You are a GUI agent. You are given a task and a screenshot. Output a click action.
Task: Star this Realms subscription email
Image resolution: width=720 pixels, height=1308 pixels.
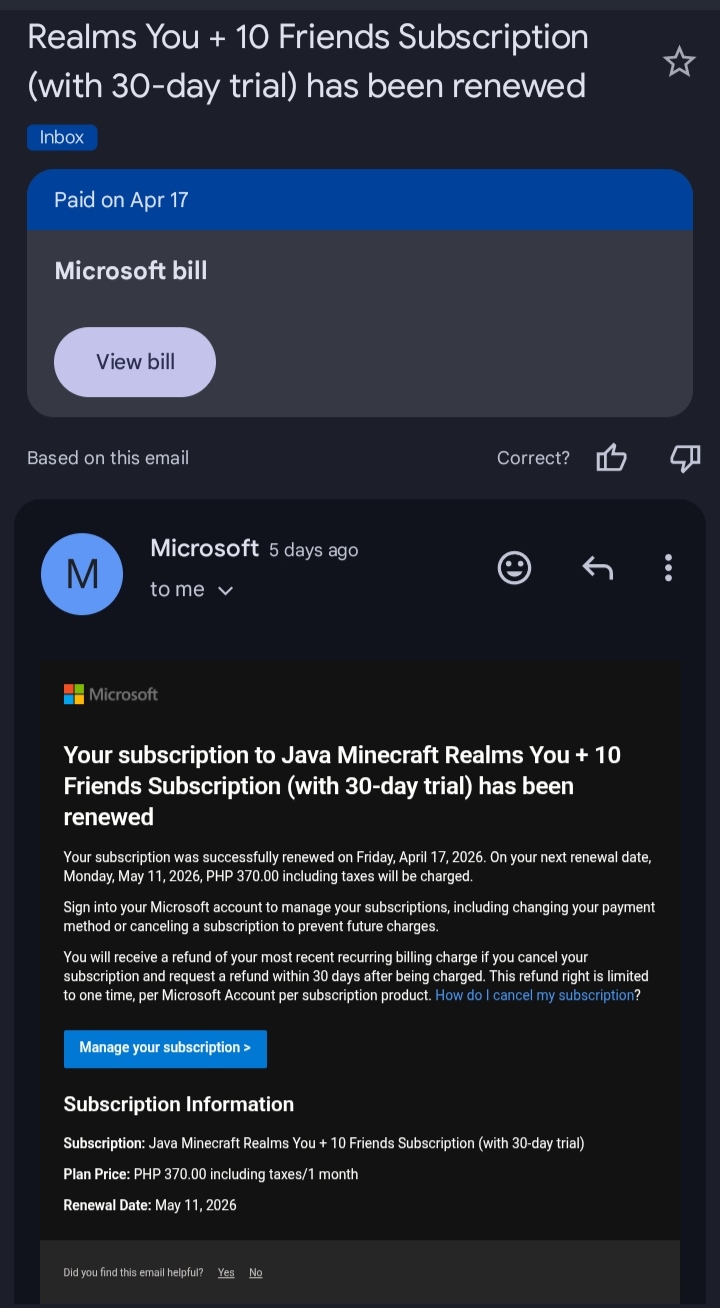click(x=679, y=63)
